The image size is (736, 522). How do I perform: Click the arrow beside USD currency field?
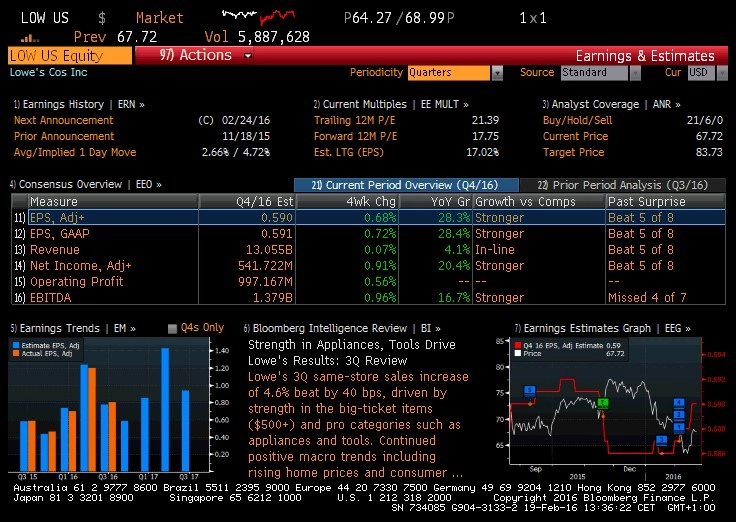coord(722,73)
